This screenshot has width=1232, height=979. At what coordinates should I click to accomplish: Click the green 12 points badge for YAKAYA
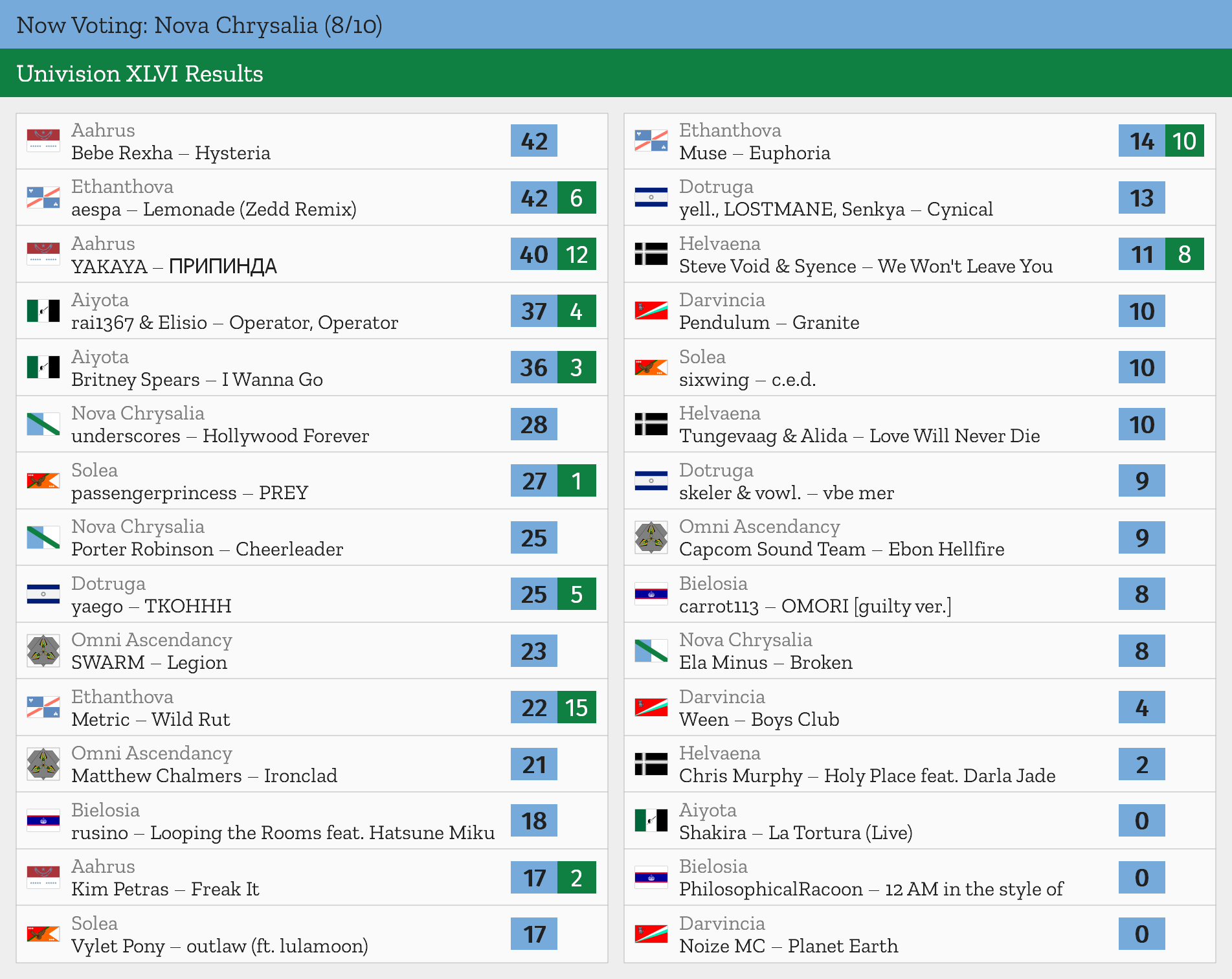click(x=576, y=254)
